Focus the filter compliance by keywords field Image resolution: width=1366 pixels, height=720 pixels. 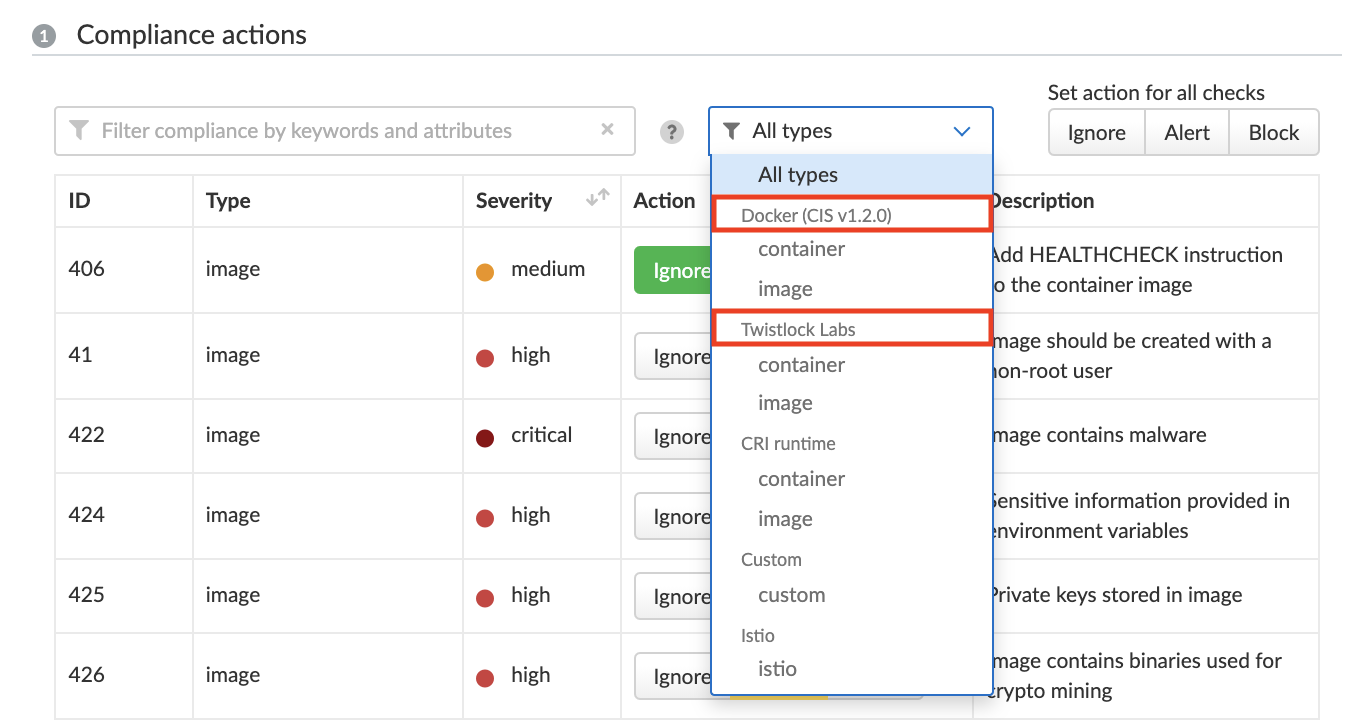click(x=345, y=131)
